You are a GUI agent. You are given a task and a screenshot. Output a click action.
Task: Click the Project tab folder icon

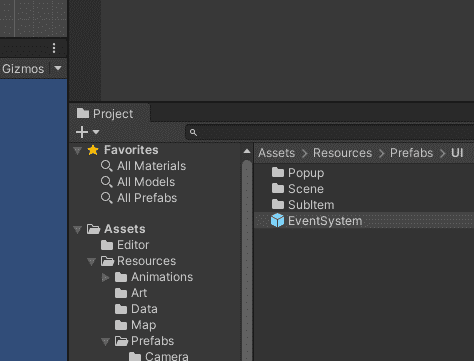pos(83,113)
